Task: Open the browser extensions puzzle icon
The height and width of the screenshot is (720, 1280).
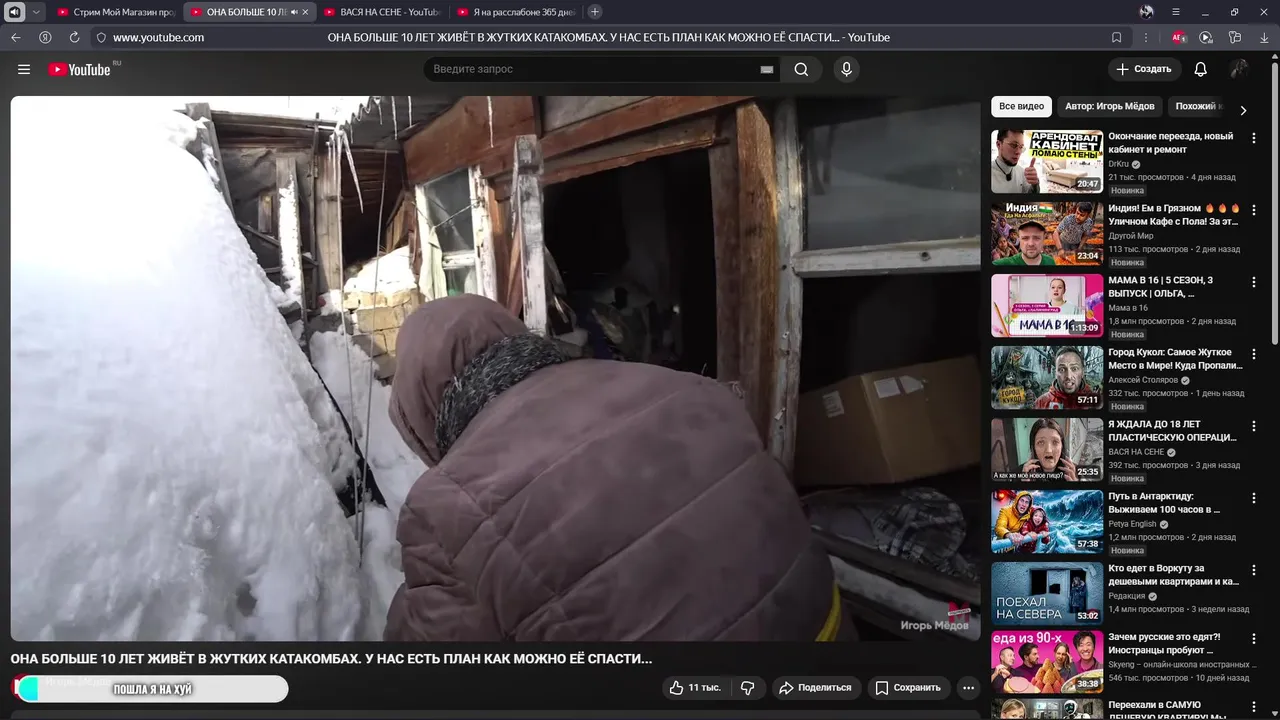Action: point(1235,37)
